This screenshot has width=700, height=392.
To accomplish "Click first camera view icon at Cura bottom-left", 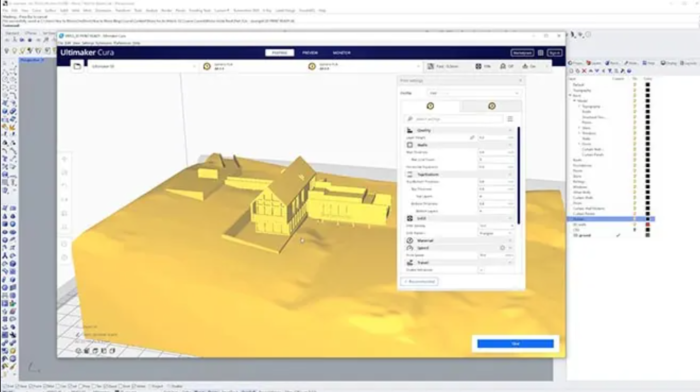I will 79,351.
